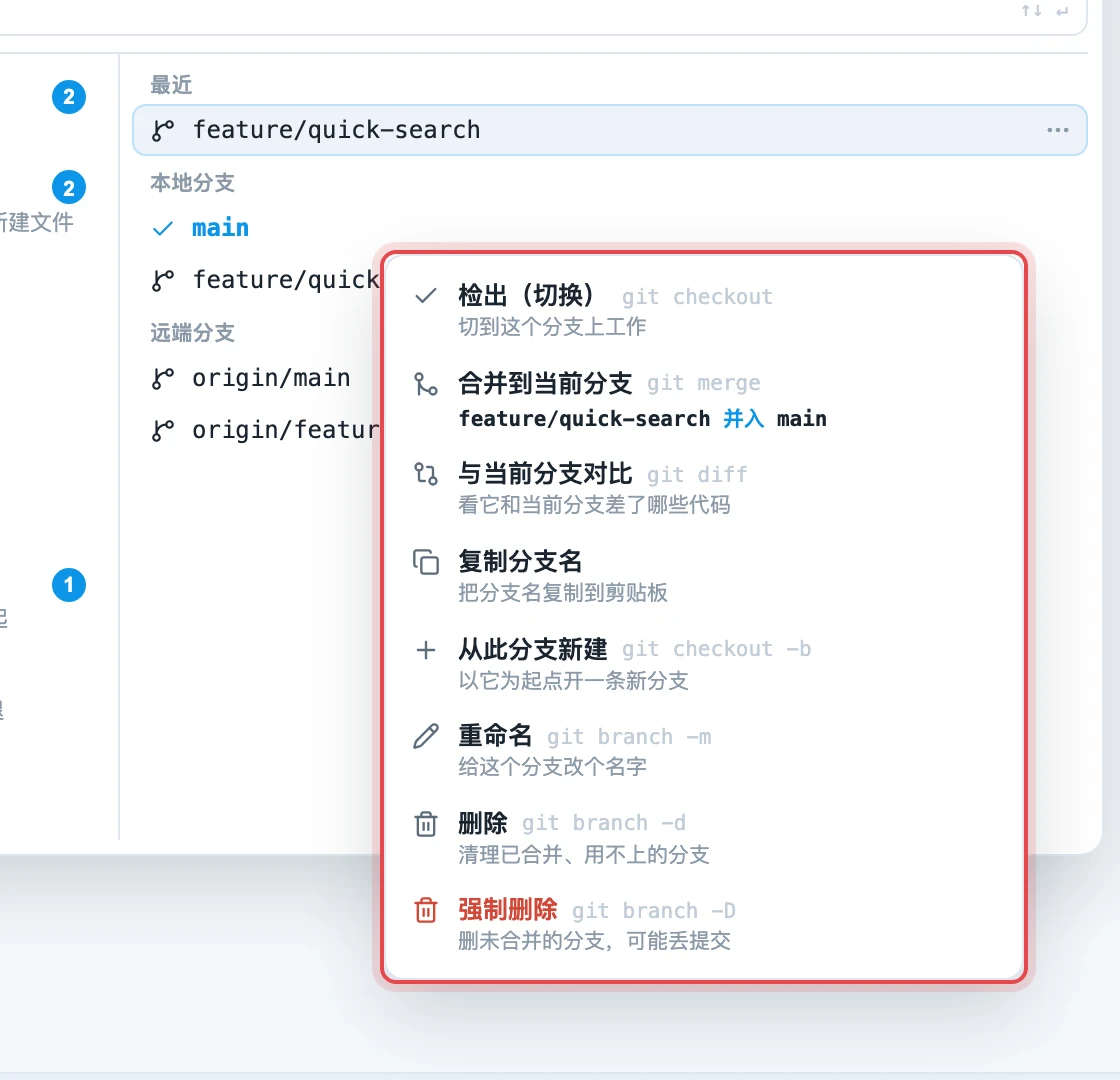Screen dimensions: 1120x1080
Task: Click the 最近 section heading
Action: click(171, 85)
